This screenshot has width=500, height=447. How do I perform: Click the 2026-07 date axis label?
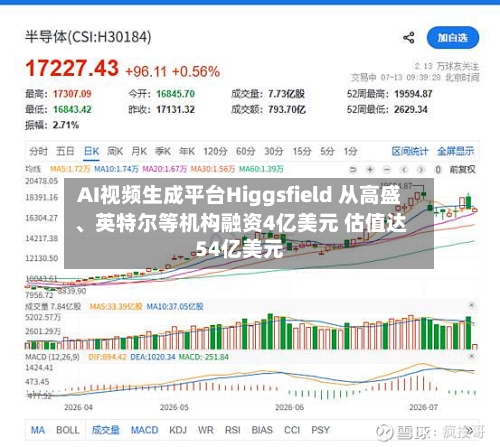(x=423, y=407)
